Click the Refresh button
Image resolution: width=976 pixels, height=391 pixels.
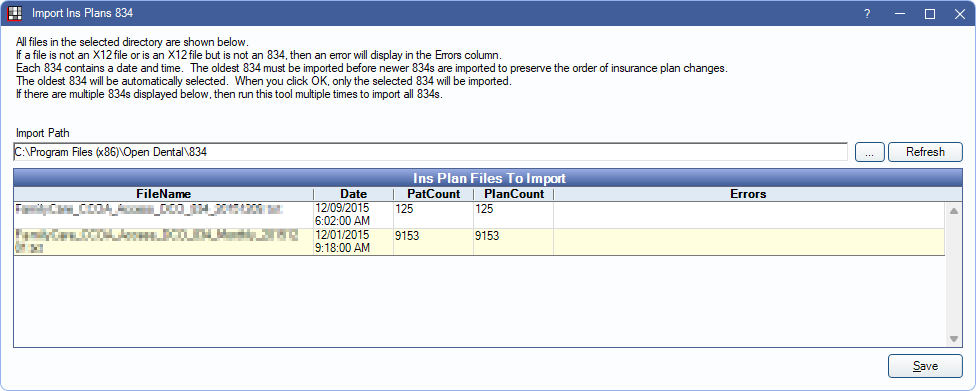click(925, 152)
